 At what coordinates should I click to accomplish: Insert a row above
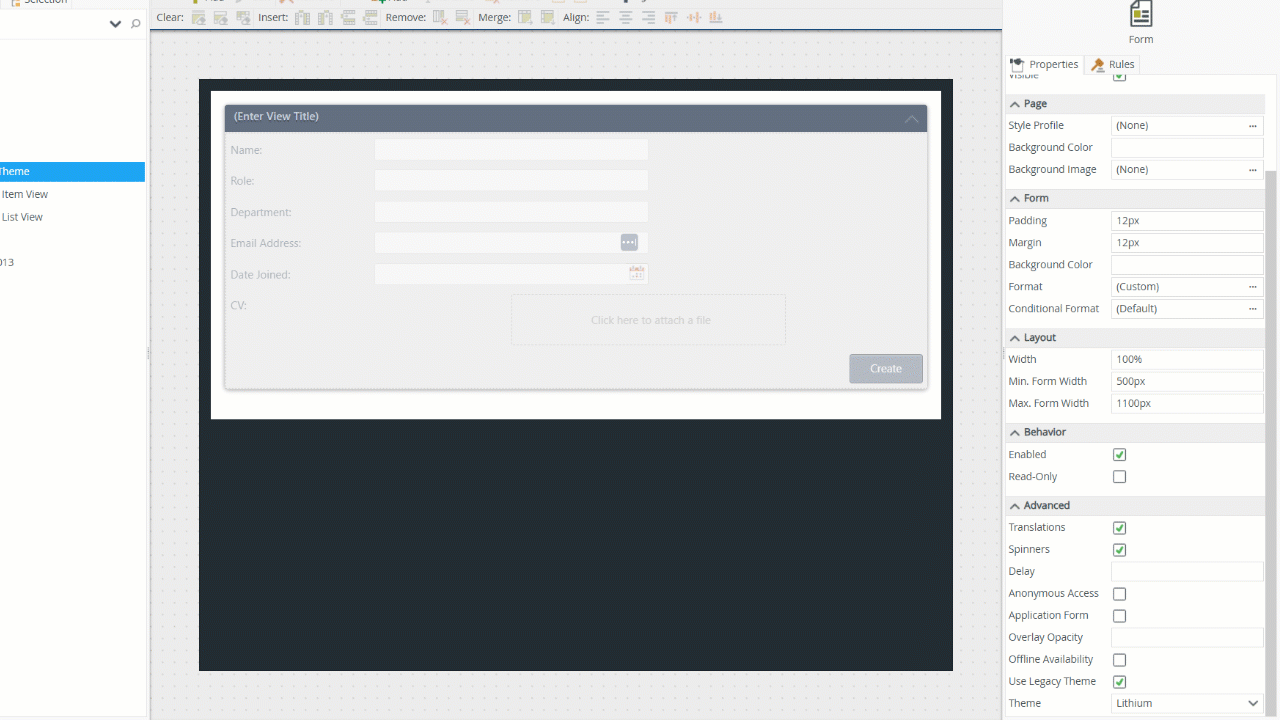(348, 17)
